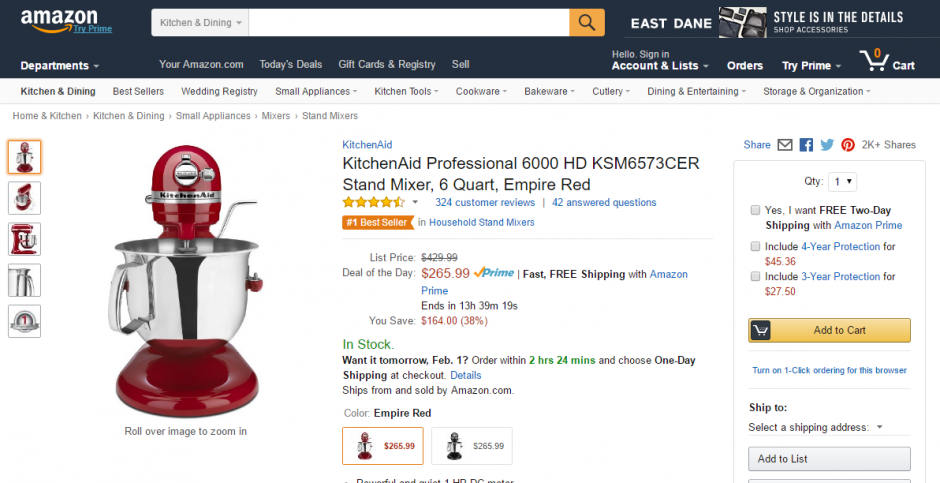
Task: Click the Add to Cart button
Action: tap(829, 330)
